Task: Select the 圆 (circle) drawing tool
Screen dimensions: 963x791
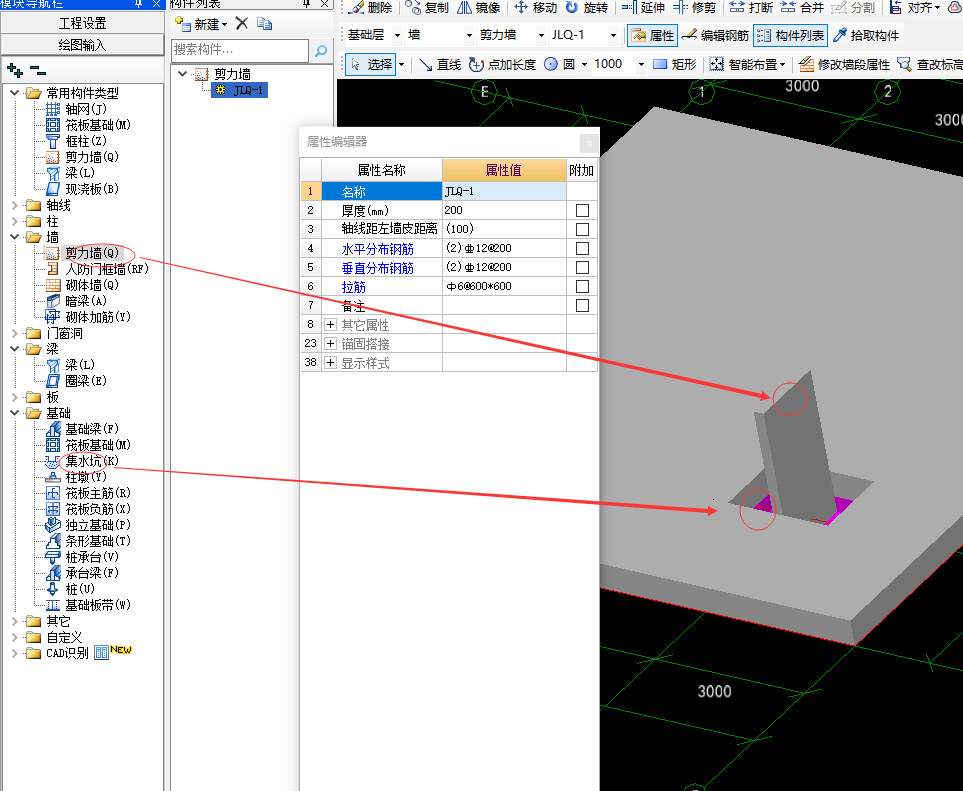Action: pos(559,64)
